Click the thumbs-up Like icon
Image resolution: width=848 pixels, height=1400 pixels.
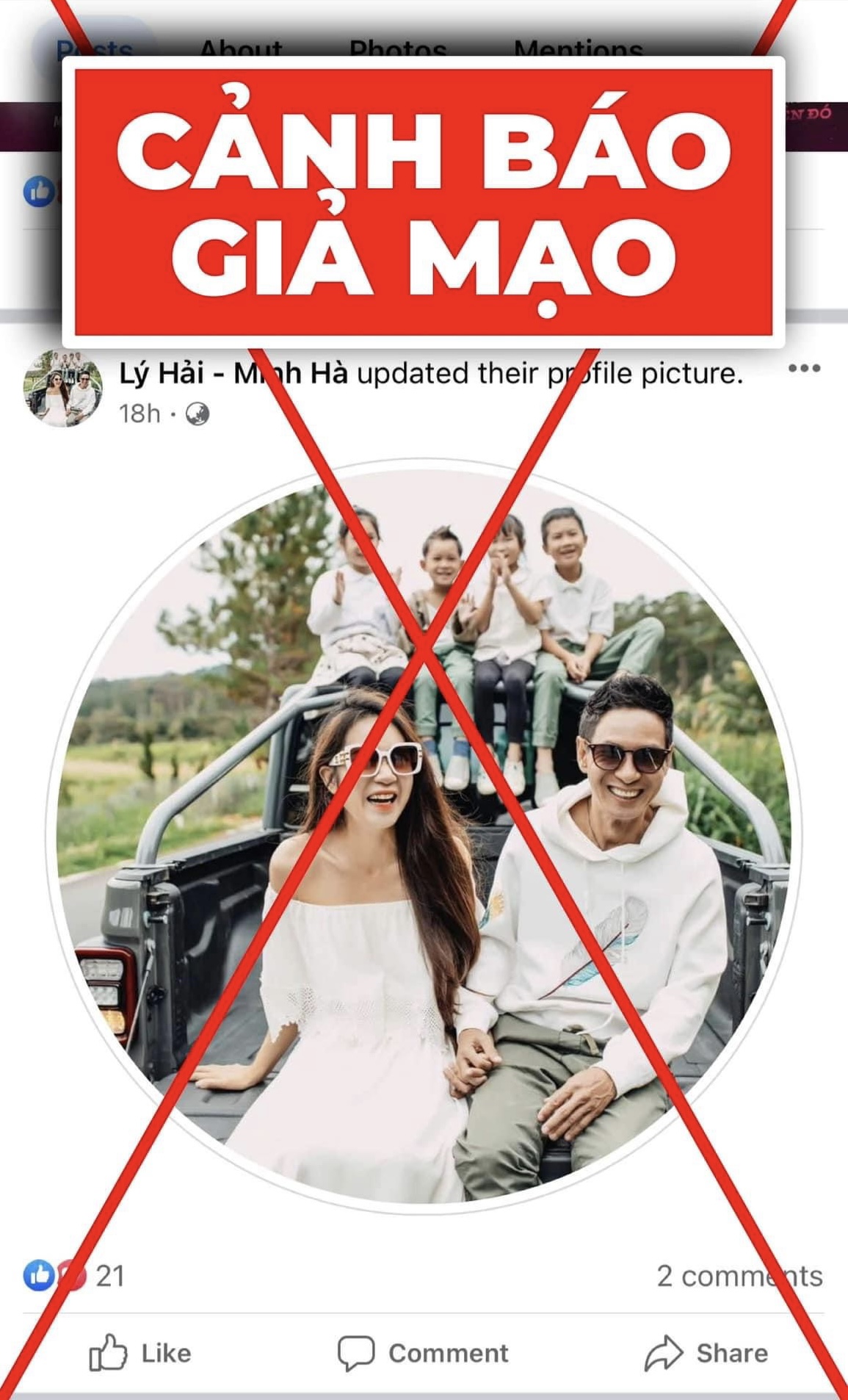pos(108,1352)
